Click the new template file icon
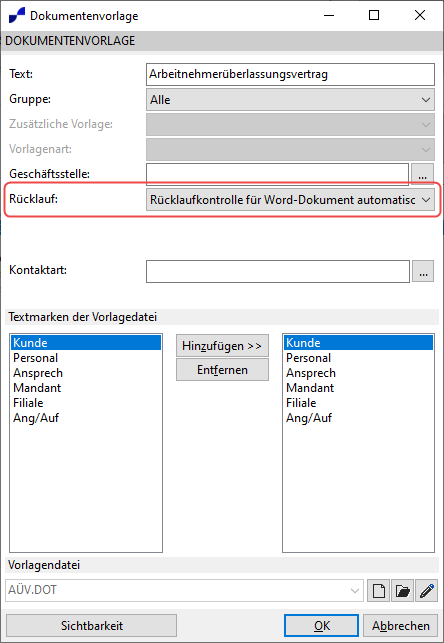The image size is (444, 643). coord(378,591)
